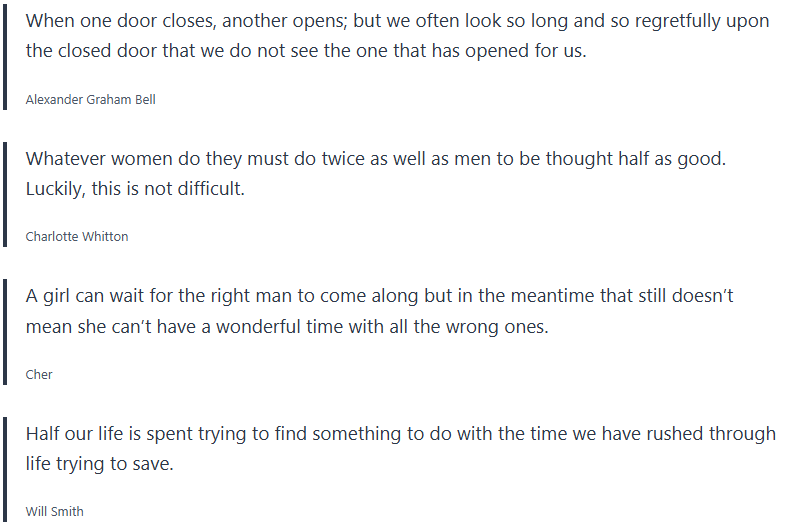808x527 pixels.
Task: Click the Charlotte Whitton author name
Action: (x=77, y=237)
